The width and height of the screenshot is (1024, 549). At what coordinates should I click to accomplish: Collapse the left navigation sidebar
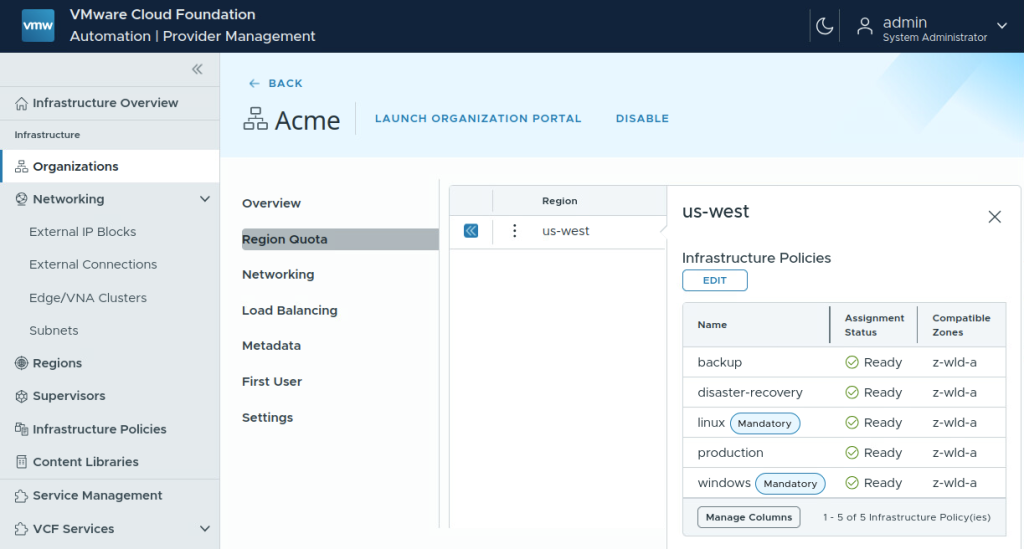coord(197,69)
